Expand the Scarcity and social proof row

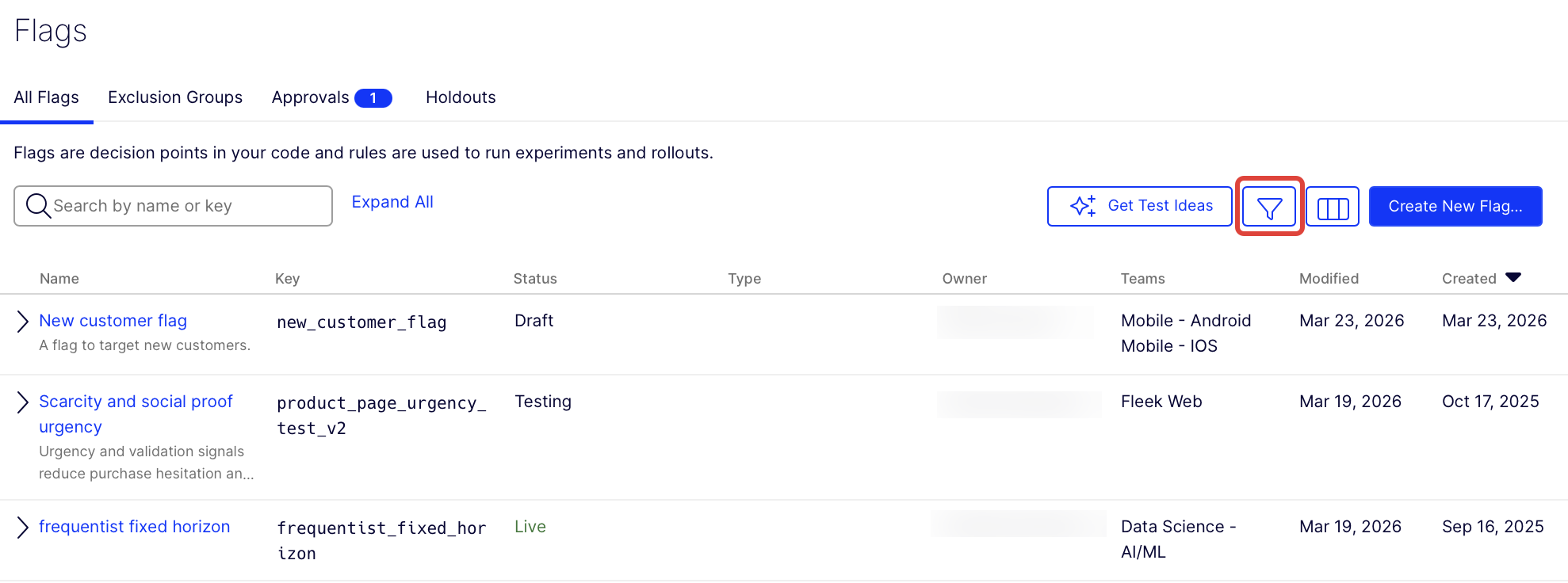coord(23,402)
